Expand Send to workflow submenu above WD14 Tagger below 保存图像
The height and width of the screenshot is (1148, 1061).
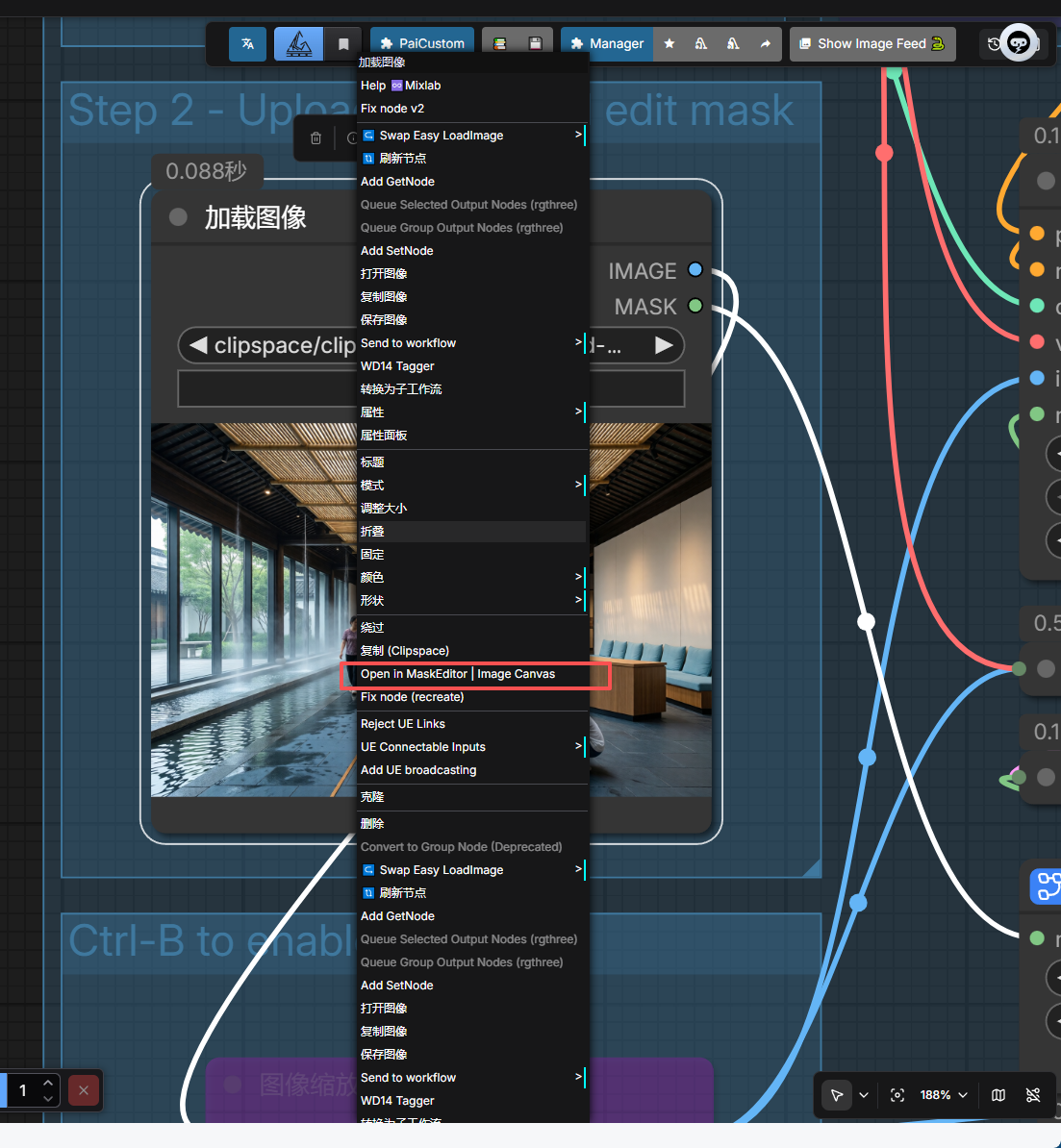[472, 342]
